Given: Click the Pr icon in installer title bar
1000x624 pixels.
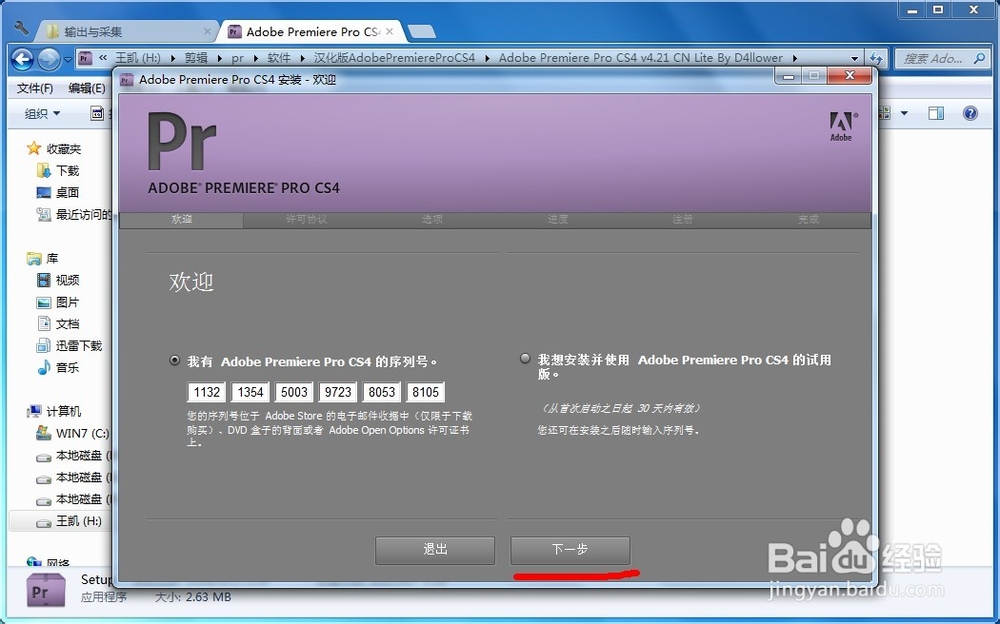Looking at the screenshot, I should click(128, 80).
